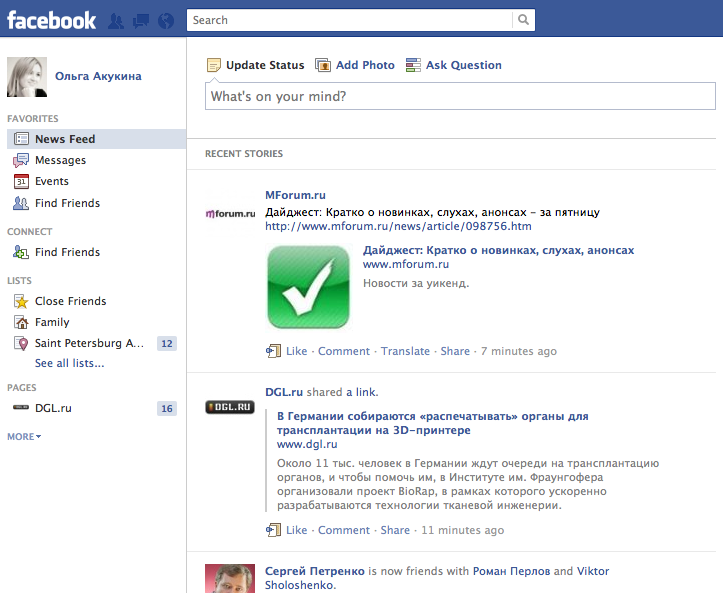
Task: Click the Close Friends star icon
Action: (21, 301)
